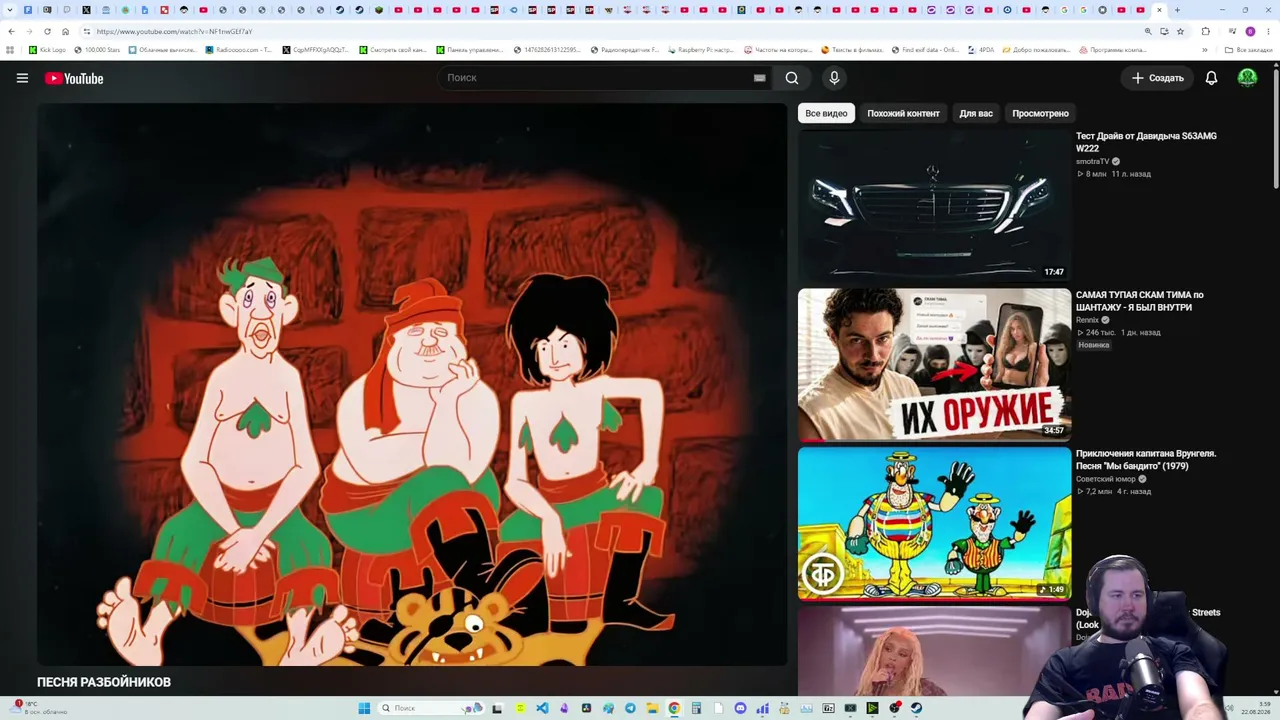Screen dimensions: 1280x720
Task: Click the magnifier search button
Action: click(x=792, y=78)
